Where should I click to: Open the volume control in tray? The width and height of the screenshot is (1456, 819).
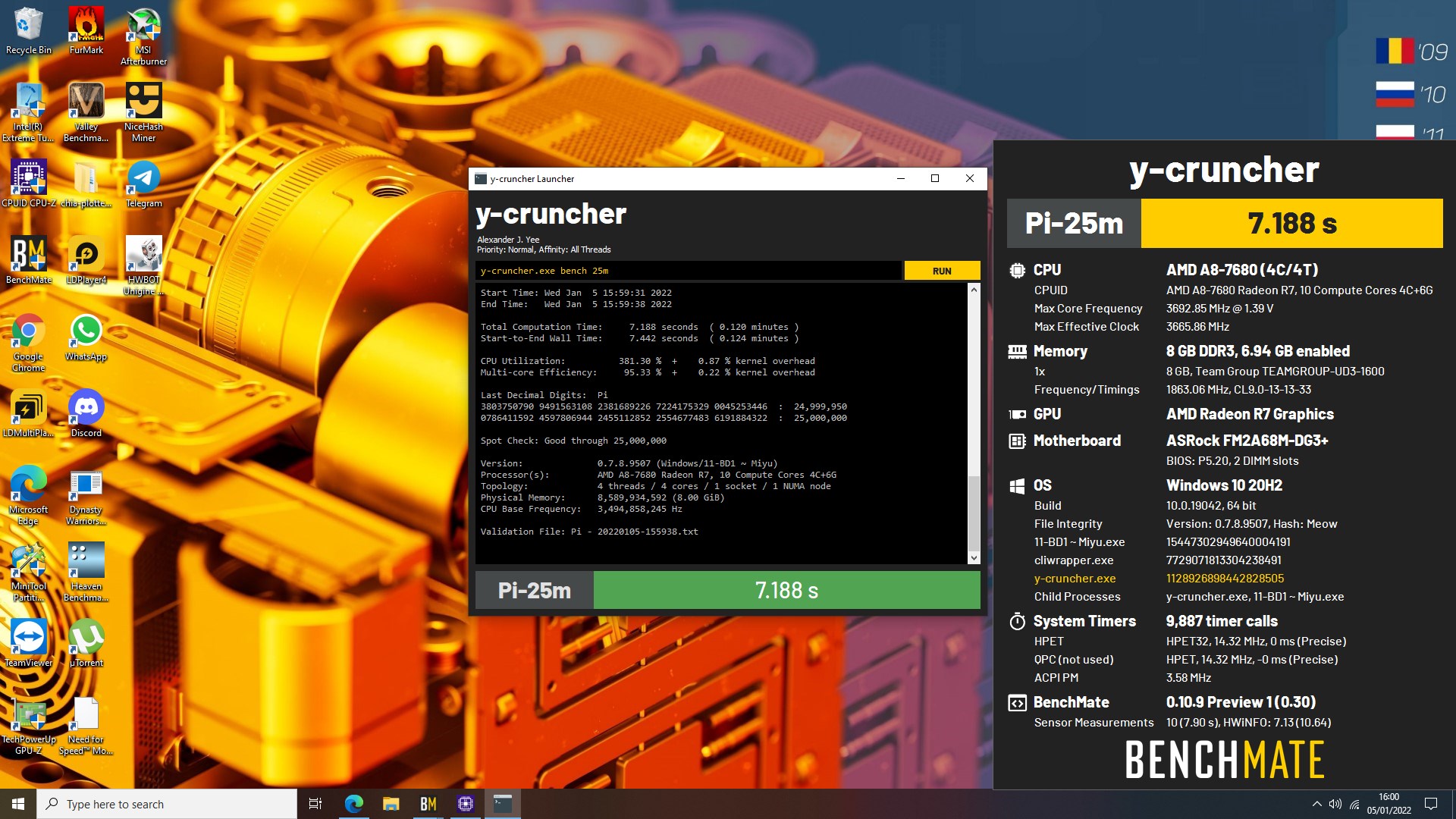coord(1335,804)
